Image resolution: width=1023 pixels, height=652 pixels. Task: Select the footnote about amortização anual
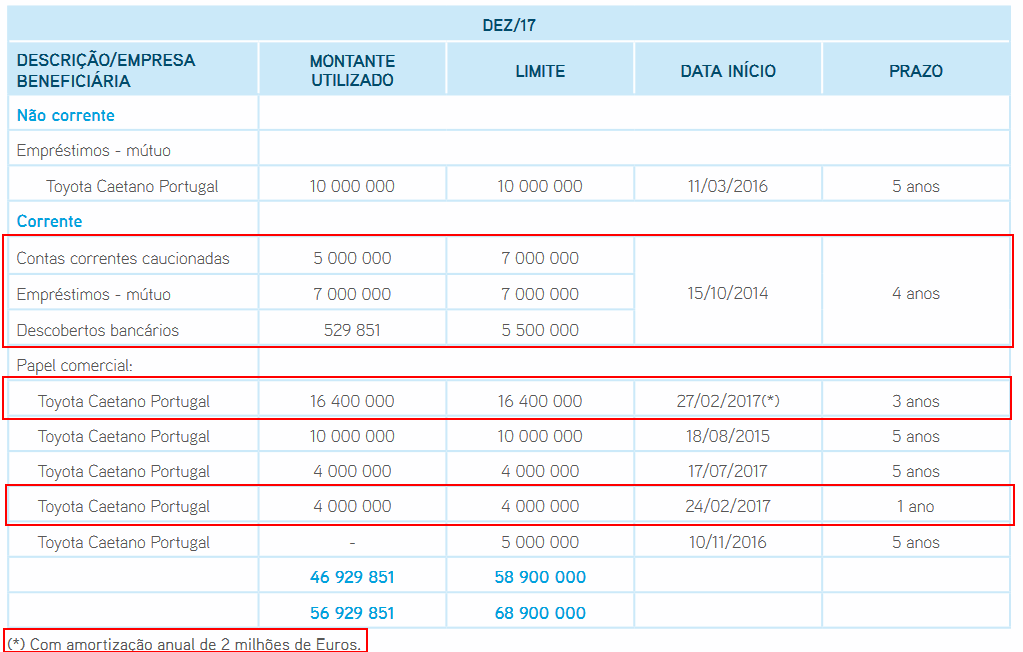click(x=185, y=644)
